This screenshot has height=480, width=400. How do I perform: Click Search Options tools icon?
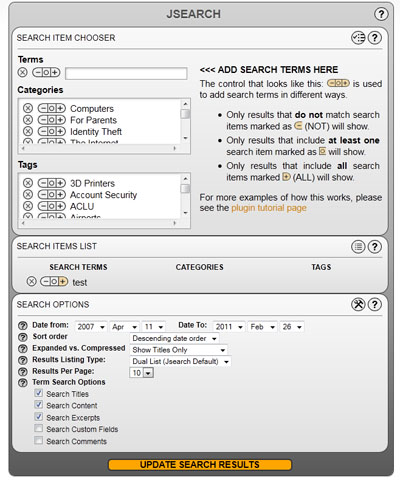[358, 304]
